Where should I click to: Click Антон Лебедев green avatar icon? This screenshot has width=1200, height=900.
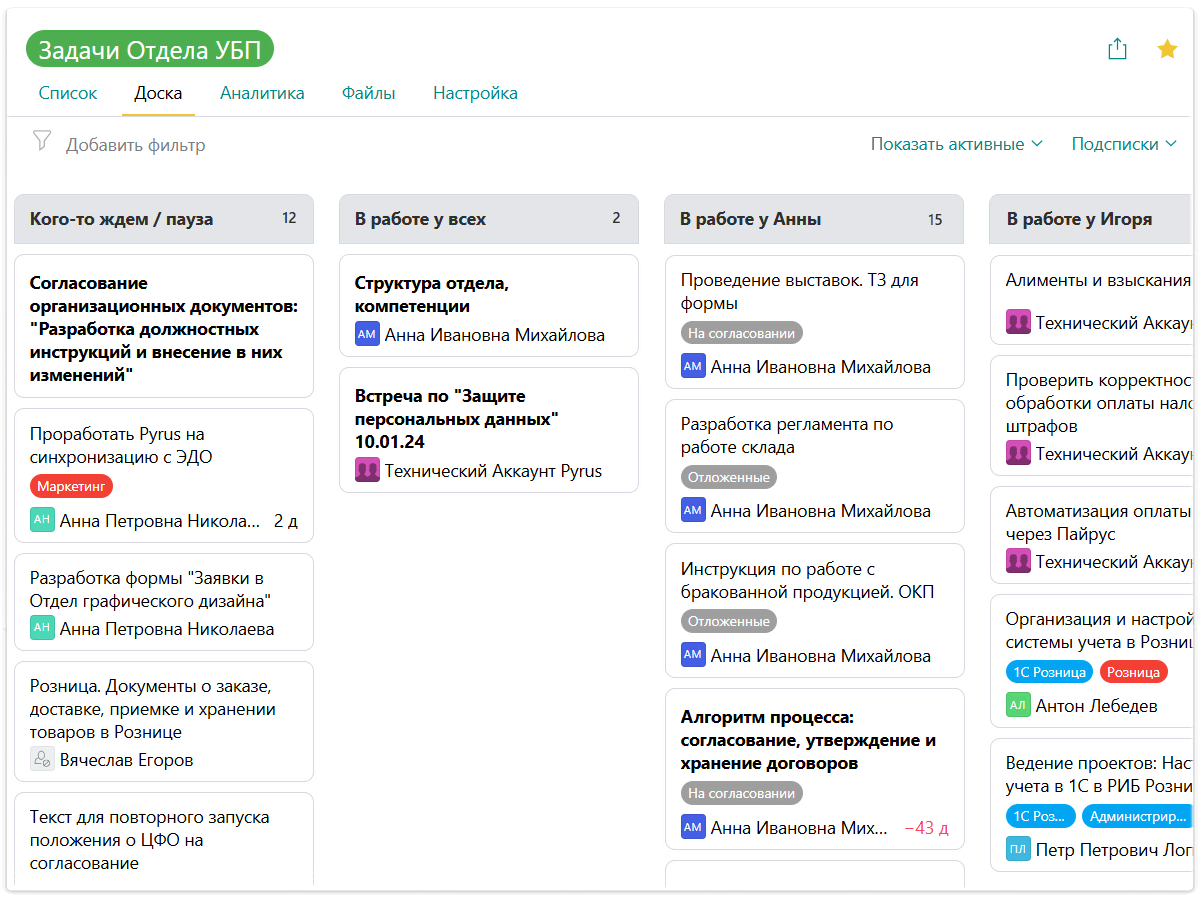1018,705
